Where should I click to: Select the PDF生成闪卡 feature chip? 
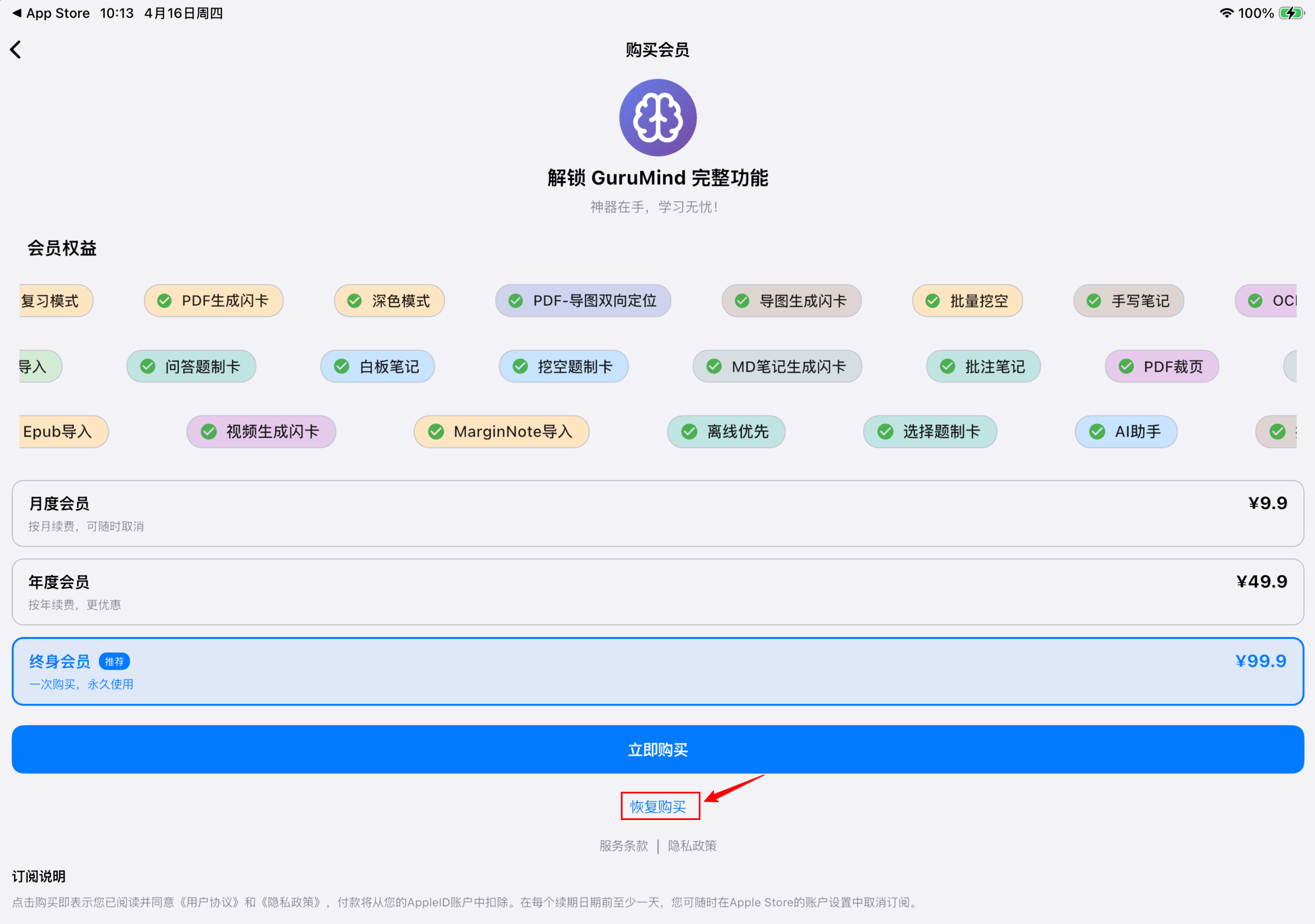[213, 301]
